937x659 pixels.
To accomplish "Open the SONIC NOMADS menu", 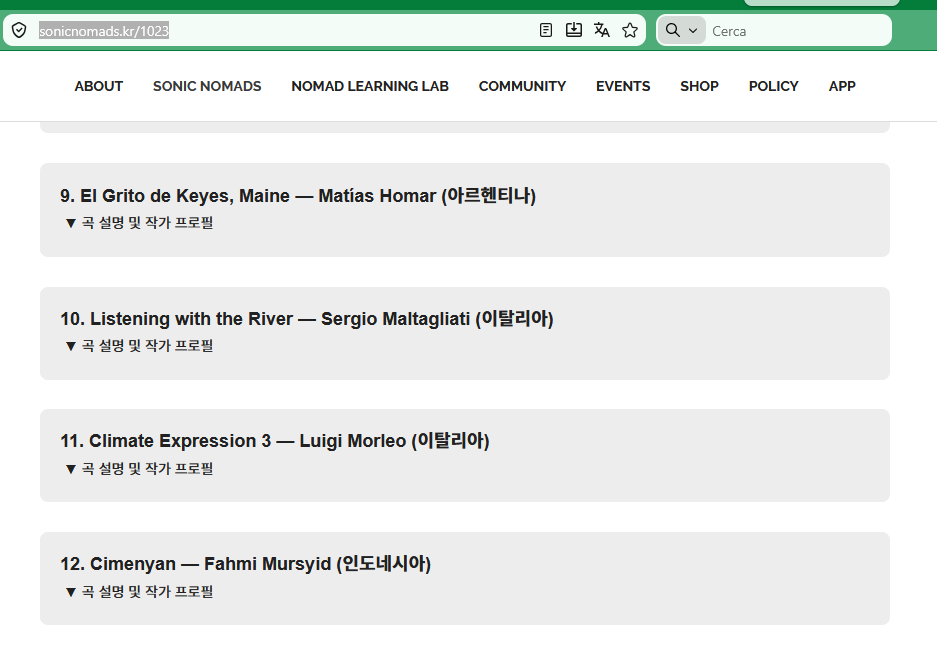I will 207,86.
